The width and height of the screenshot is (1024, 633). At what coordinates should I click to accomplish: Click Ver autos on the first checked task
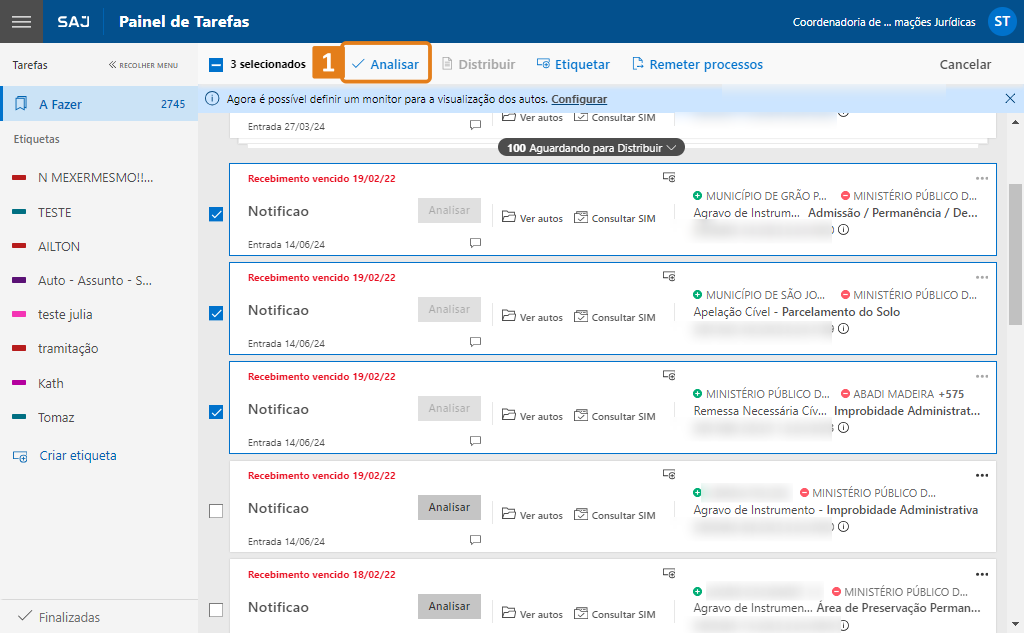click(532, 218)
